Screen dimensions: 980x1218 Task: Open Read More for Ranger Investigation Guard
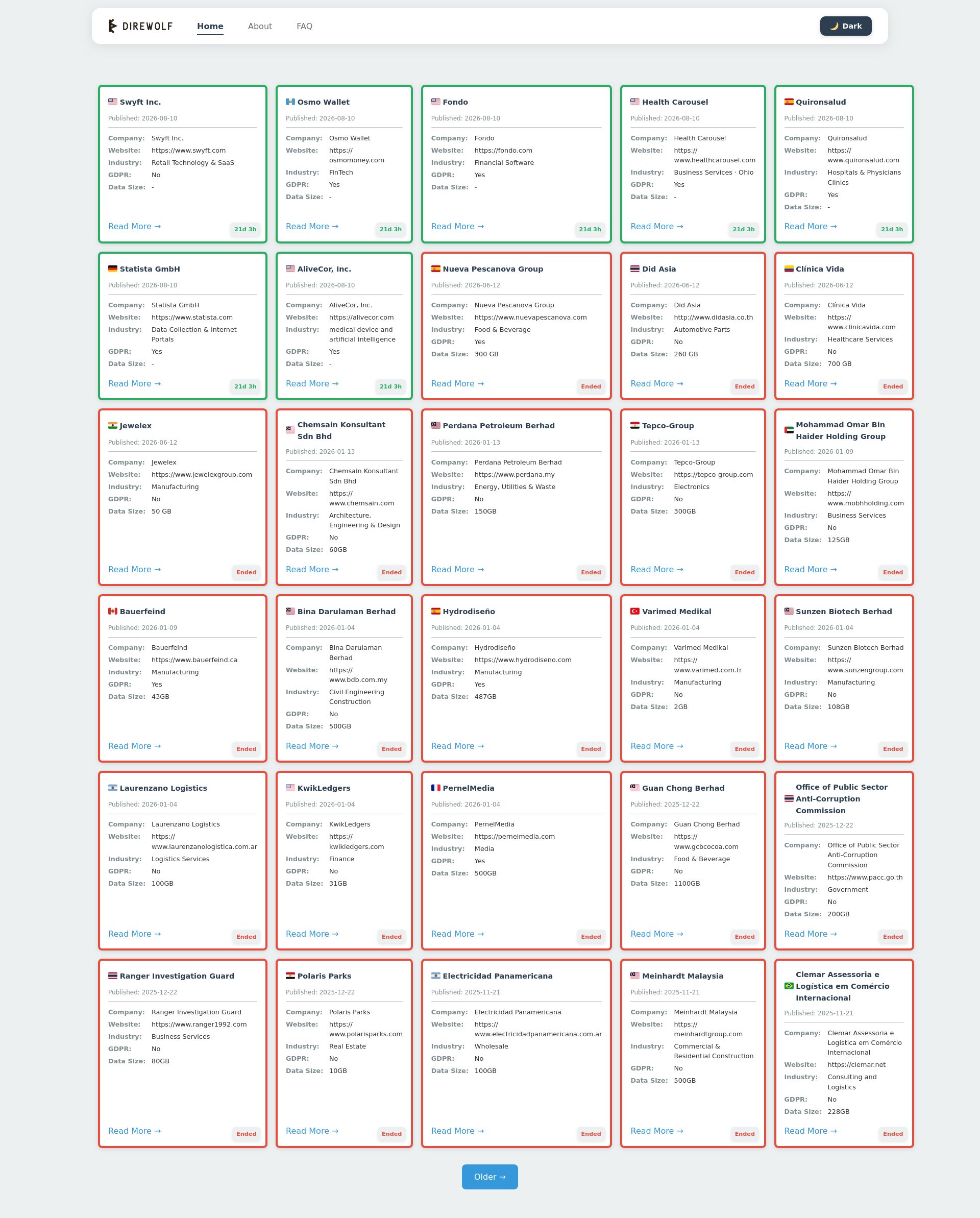click(134, 1130)
